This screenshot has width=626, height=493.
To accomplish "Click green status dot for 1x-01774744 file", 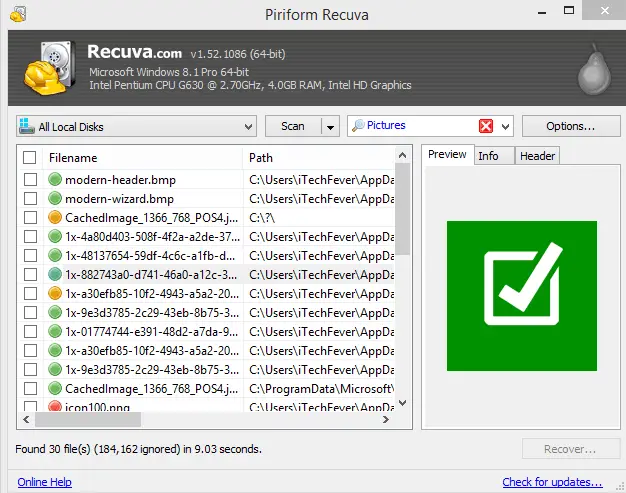I will [55, 331].
